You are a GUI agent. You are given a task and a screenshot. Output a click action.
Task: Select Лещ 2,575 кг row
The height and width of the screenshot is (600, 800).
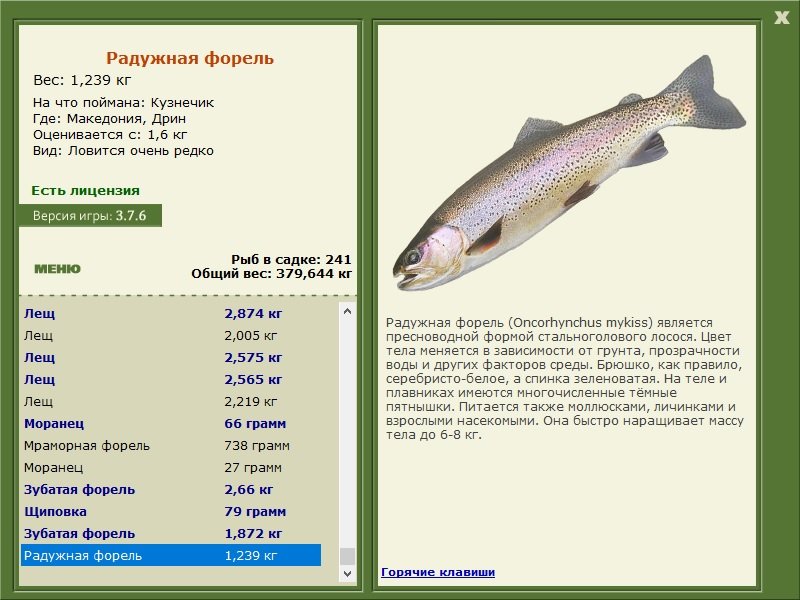click(x=171, y=358)
